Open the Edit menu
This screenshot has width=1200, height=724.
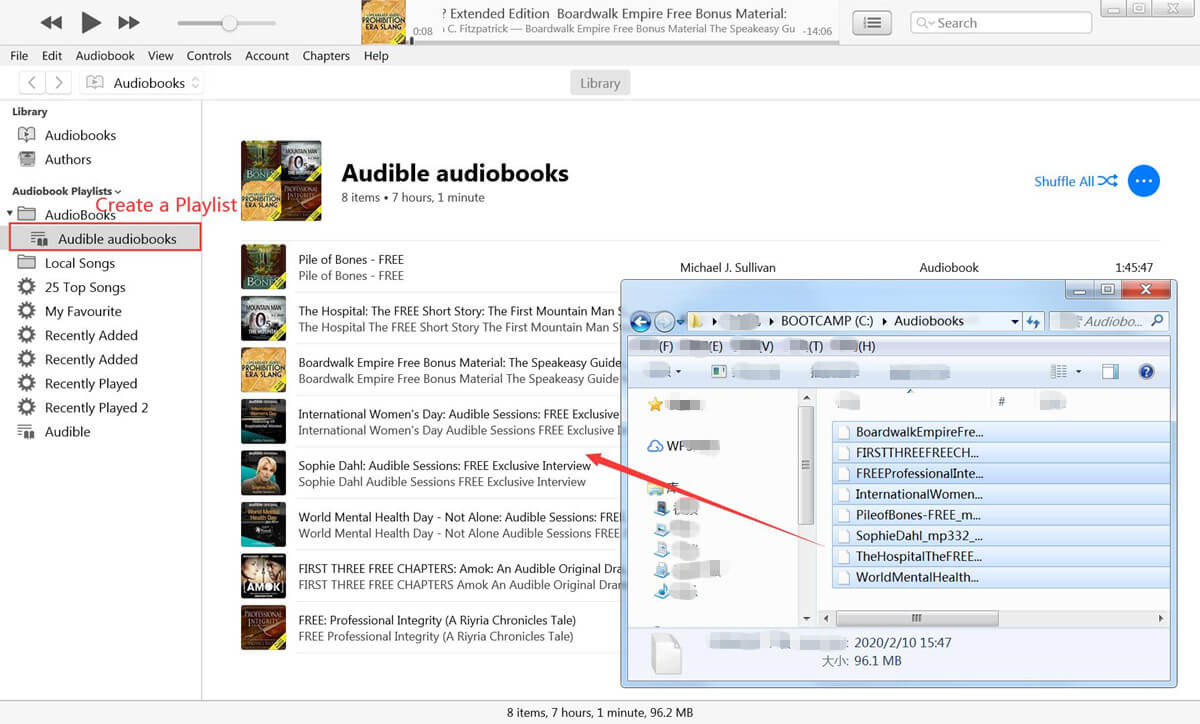click(52, 56)
